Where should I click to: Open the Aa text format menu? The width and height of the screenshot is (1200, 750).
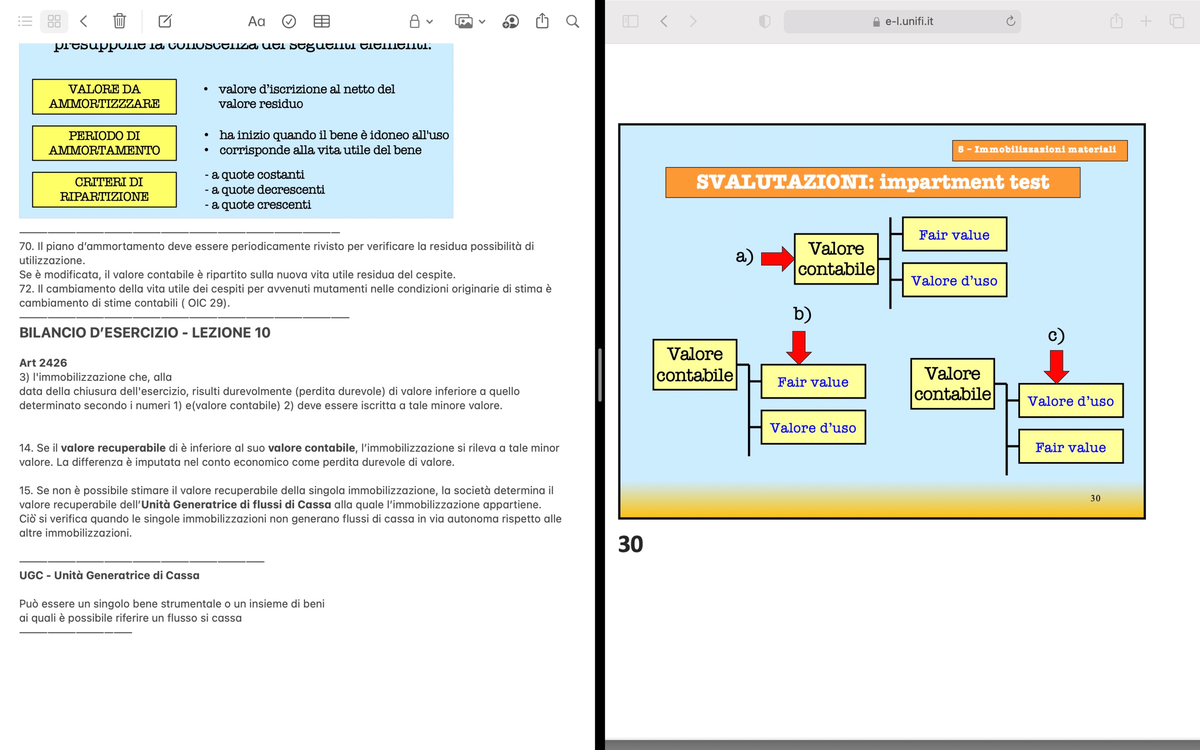256,21
